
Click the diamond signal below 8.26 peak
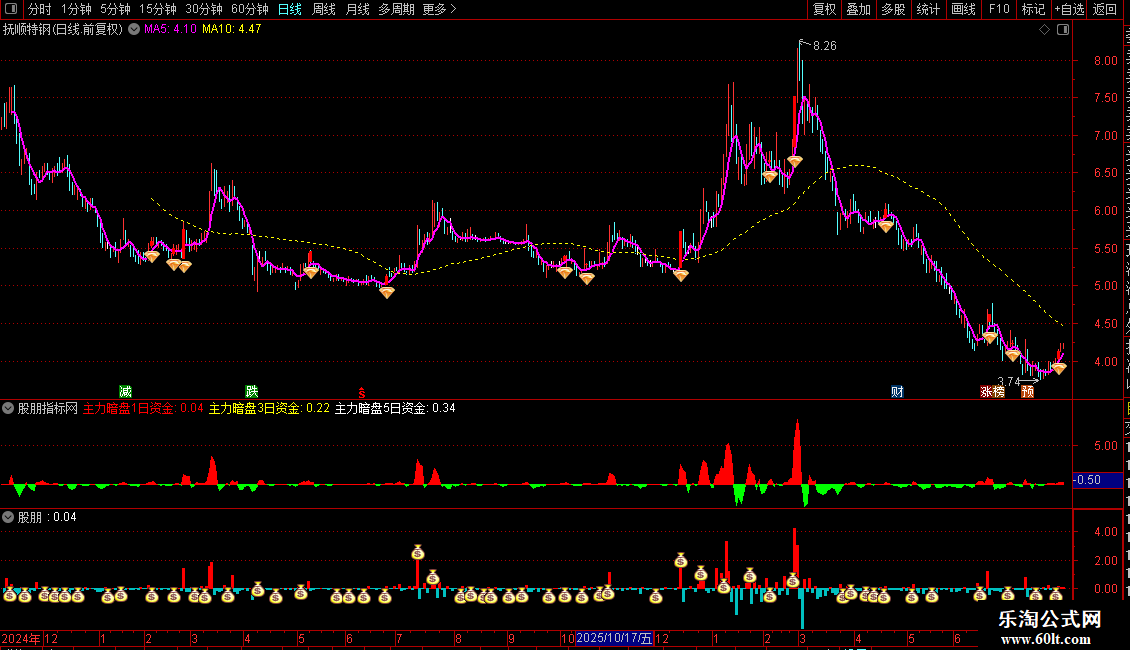pyautogui.click(x=795, y=161)
